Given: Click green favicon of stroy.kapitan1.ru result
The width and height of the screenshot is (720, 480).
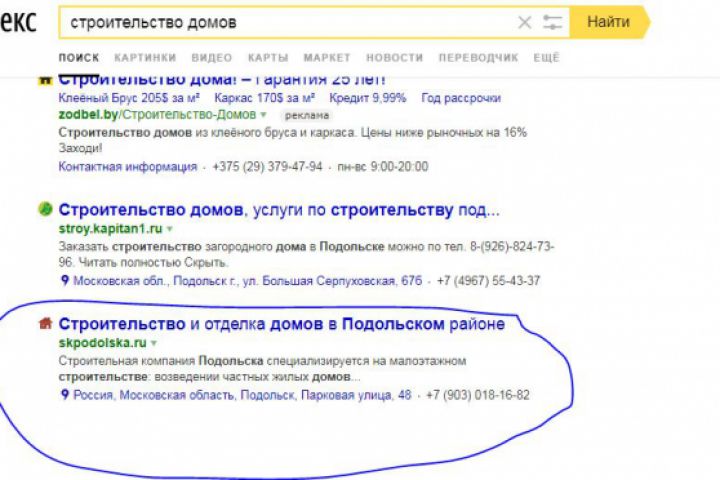Looking at the screenshot, I should [45, 209].
